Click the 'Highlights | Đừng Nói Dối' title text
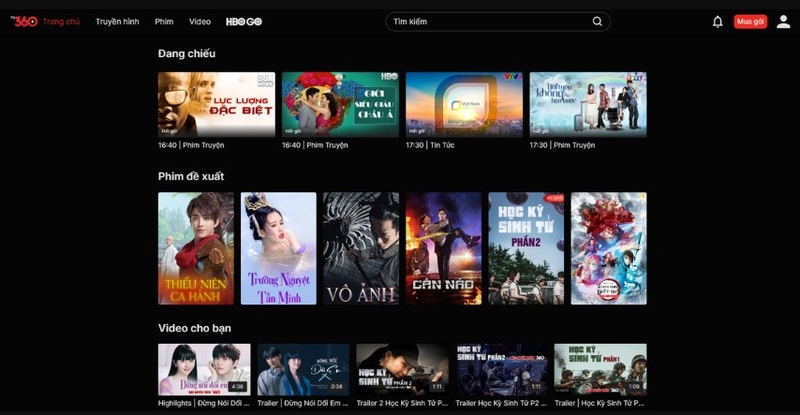800x415 pixels. coord(204,403)
